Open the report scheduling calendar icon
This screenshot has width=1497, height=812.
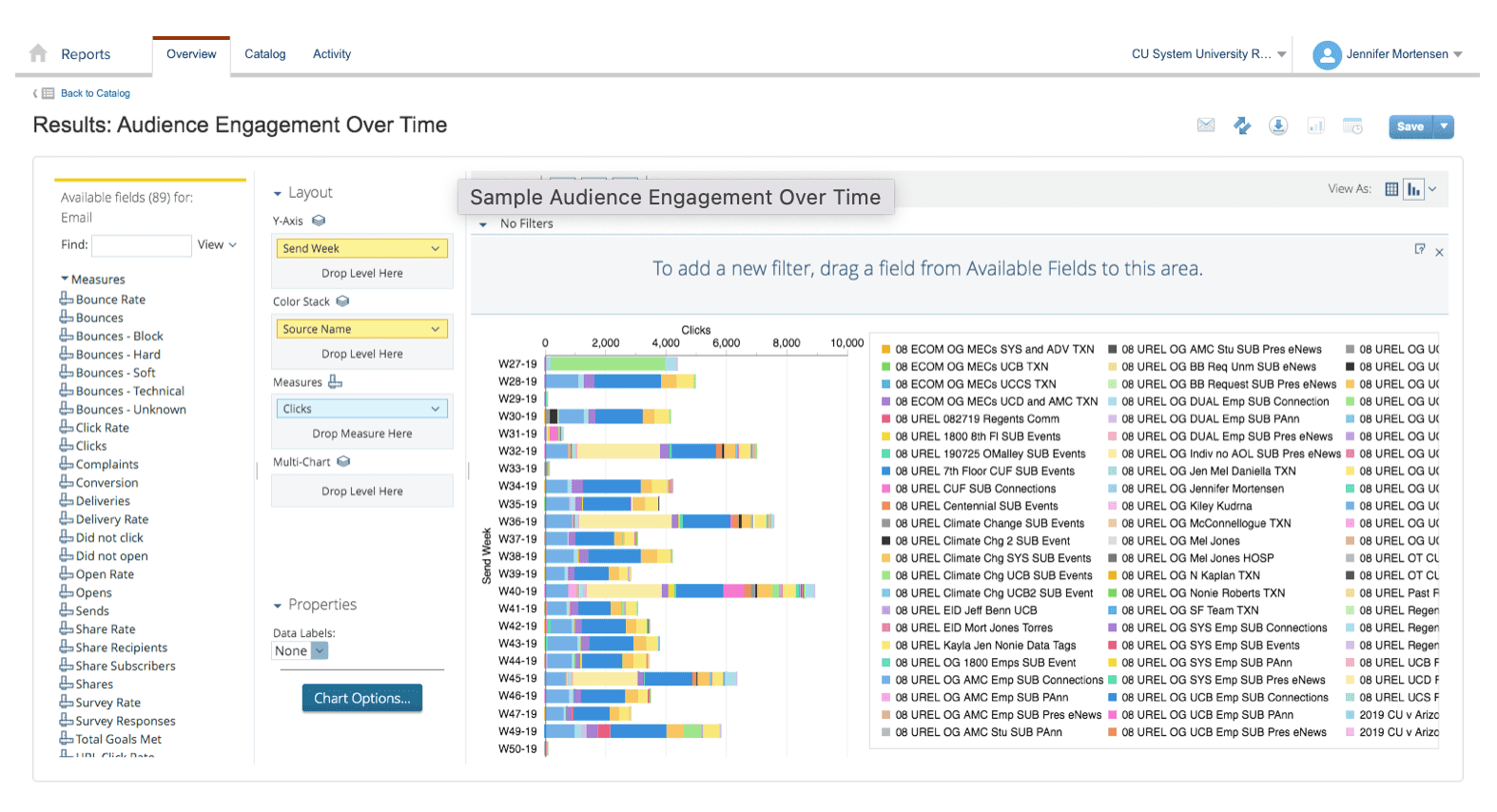pos(1352,126)
